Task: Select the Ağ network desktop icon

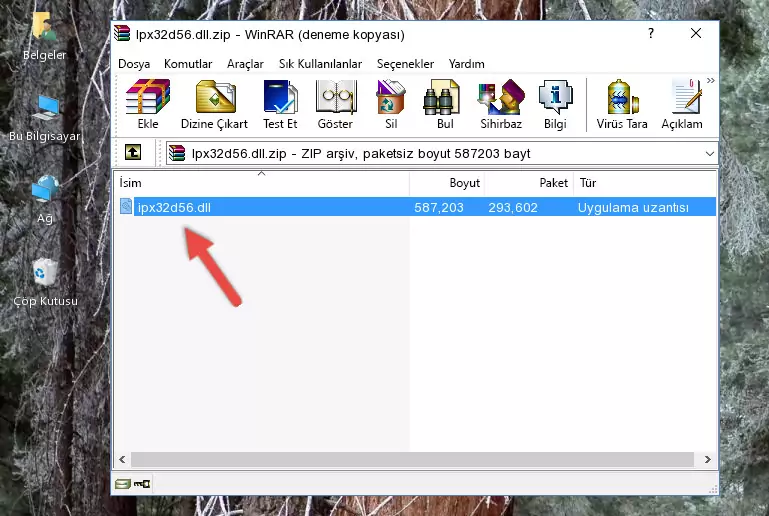Action: pos(45,200)
